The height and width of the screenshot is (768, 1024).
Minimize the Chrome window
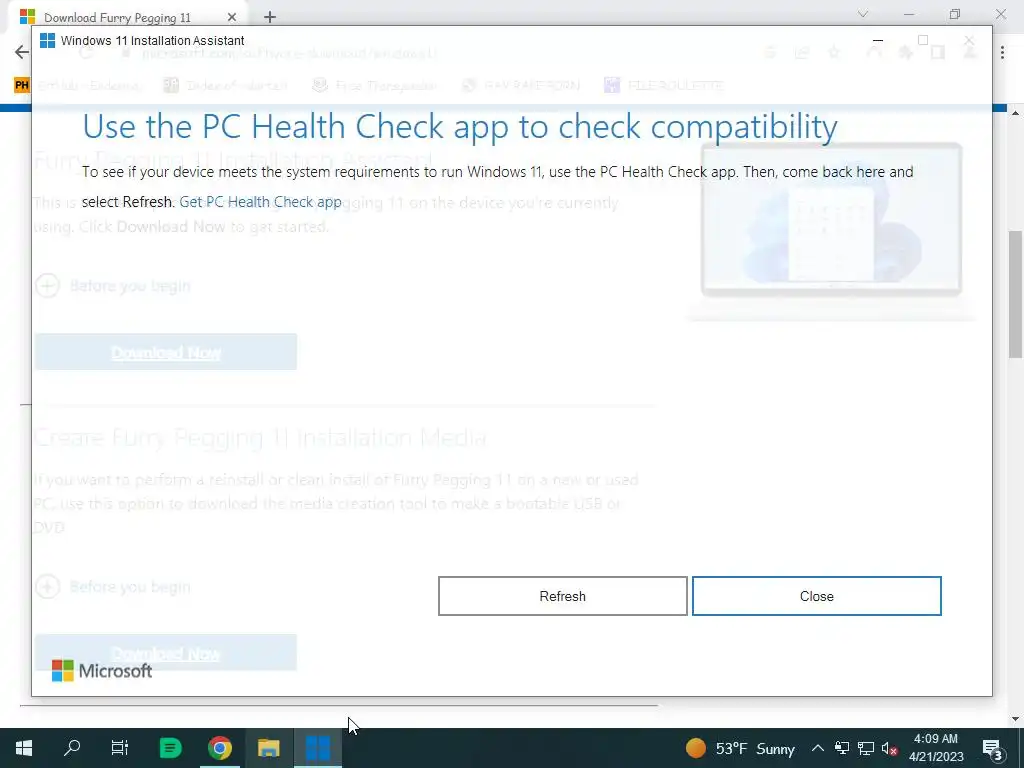(908, 14)
